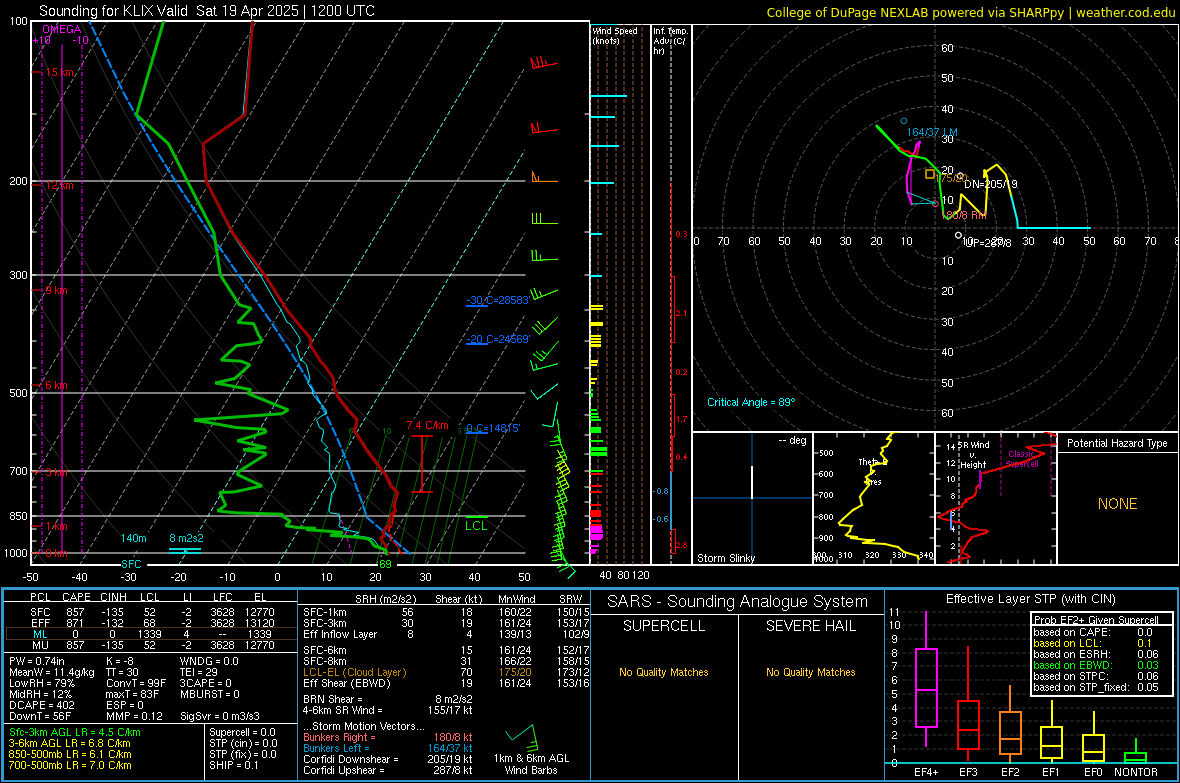The image size is (1180, 783).
Task: Click 'Prob EF2+ Given Supercell' legend title
Action: [x=1096, y=620]
